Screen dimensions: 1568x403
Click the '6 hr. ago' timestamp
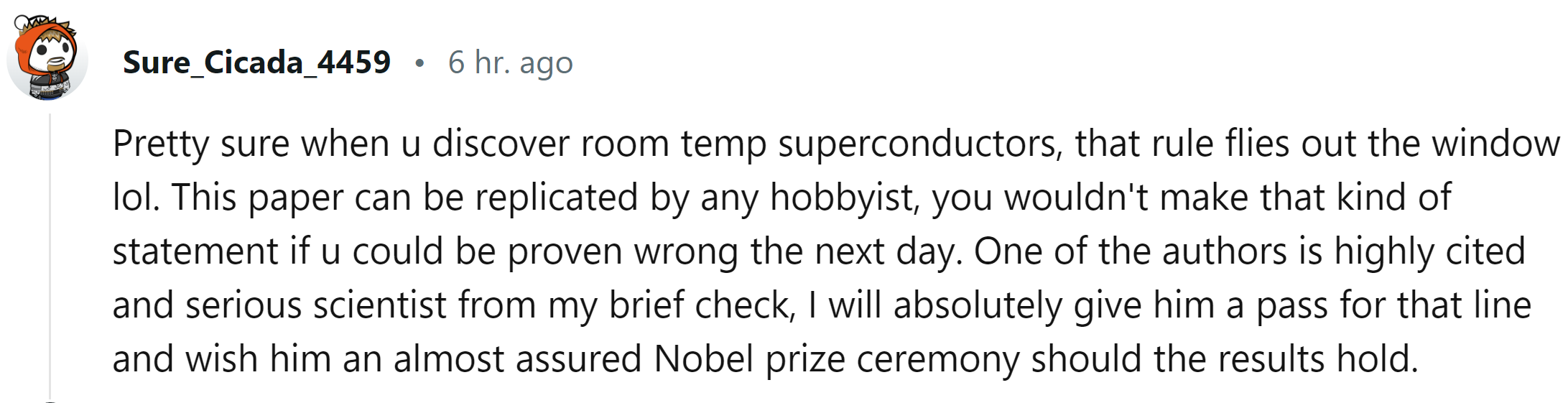(511, 62)
